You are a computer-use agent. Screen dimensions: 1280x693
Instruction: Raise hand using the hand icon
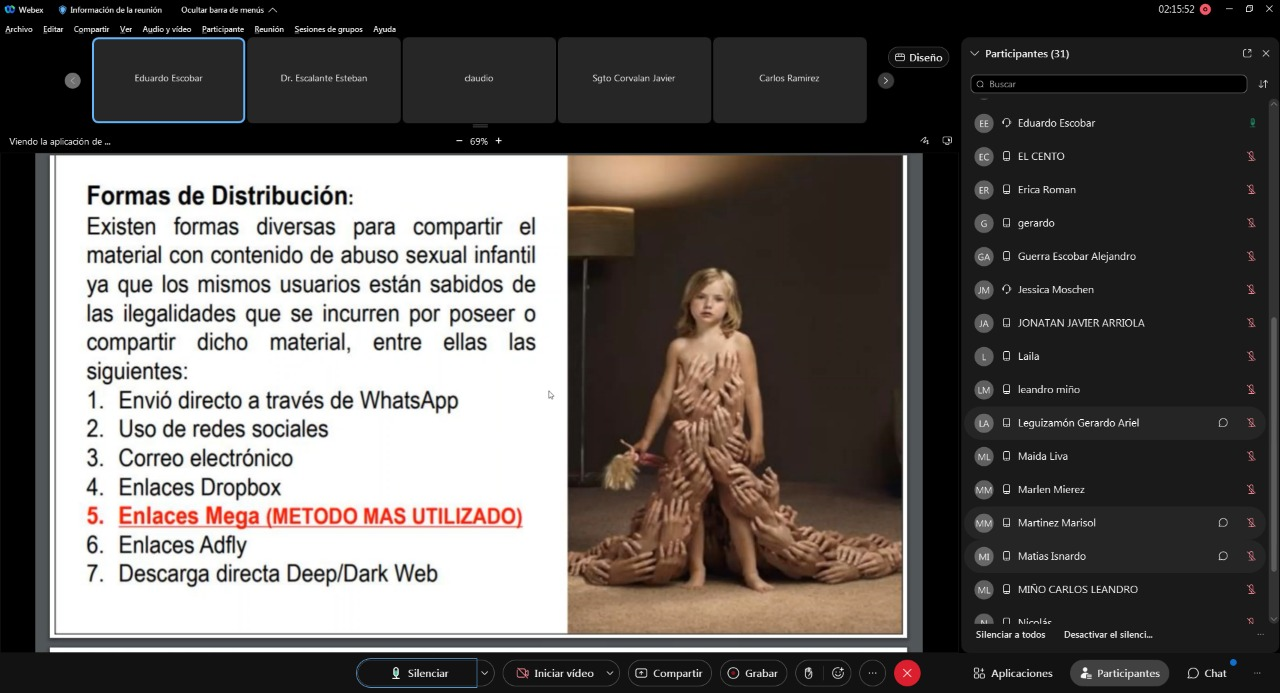(x=808, y=673)
